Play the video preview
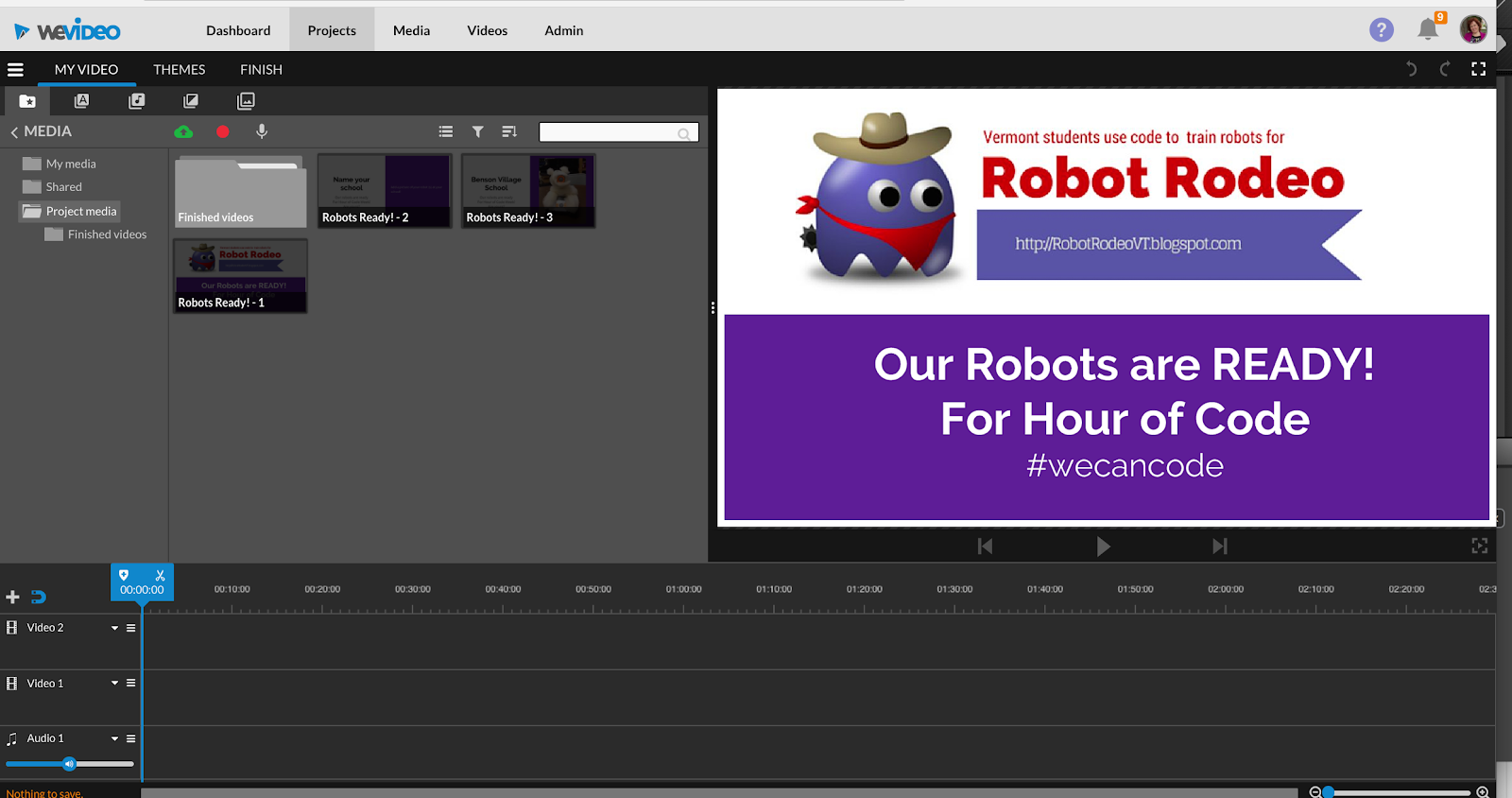Screen dimensions: 1512x798 [x=1103, y=546]
